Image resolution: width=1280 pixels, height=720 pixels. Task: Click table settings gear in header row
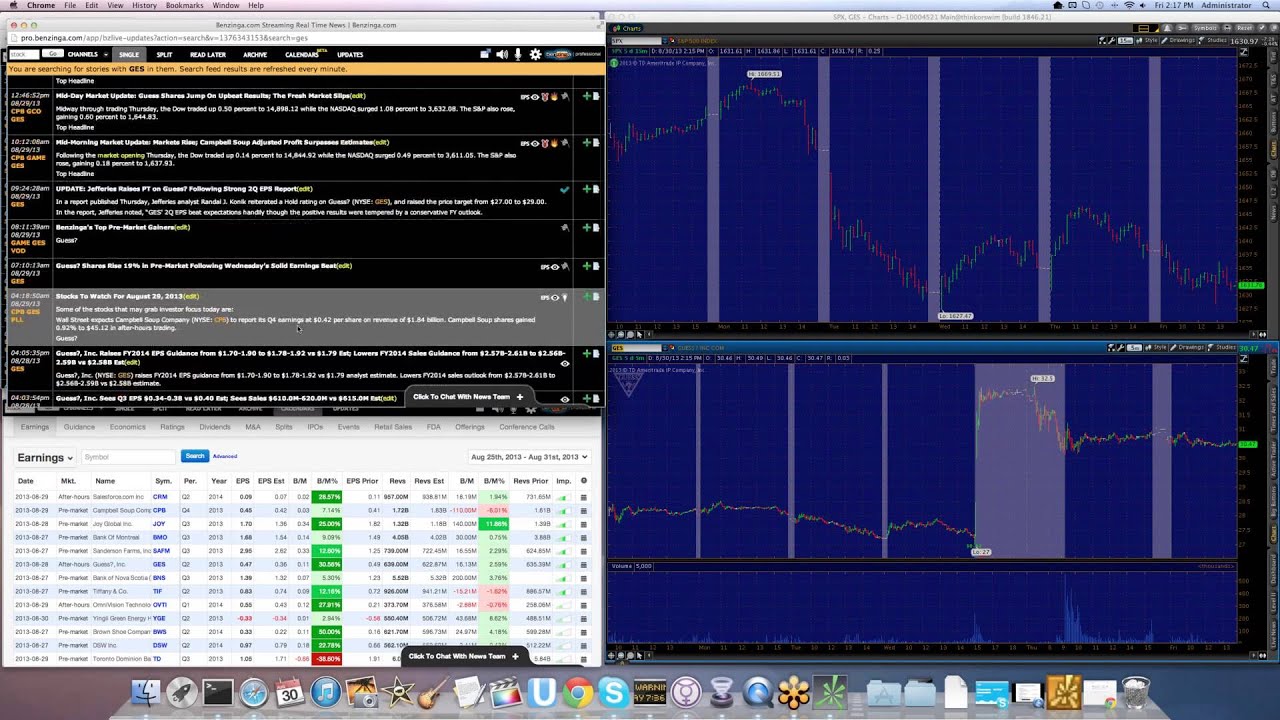(x=584, y=481)
